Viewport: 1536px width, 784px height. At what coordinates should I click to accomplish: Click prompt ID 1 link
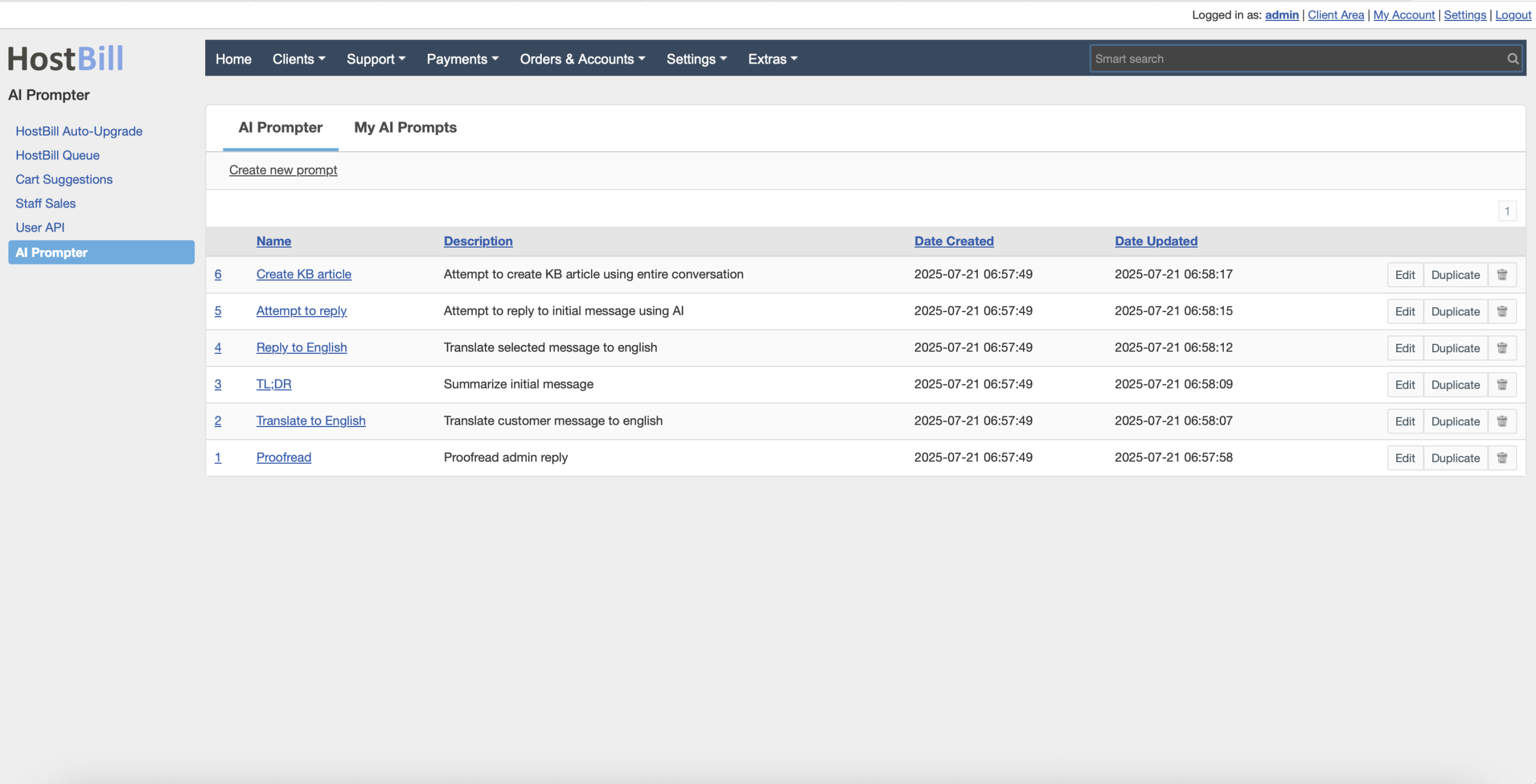click(x=218, y=457)
